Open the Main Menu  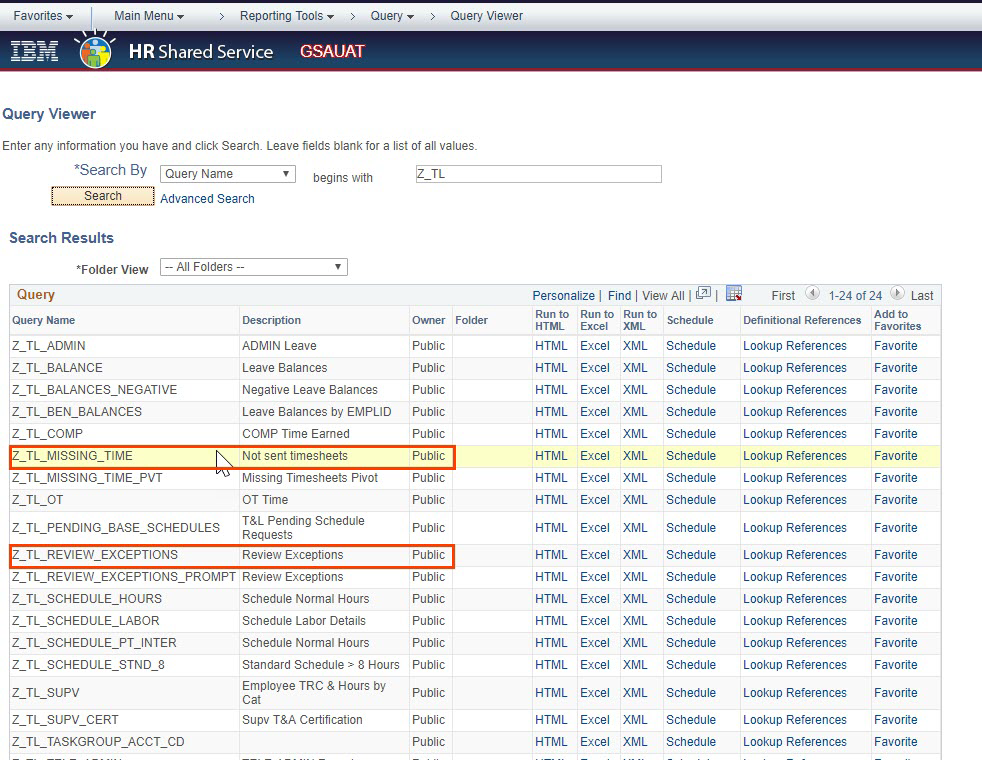[x=148, y=15]
